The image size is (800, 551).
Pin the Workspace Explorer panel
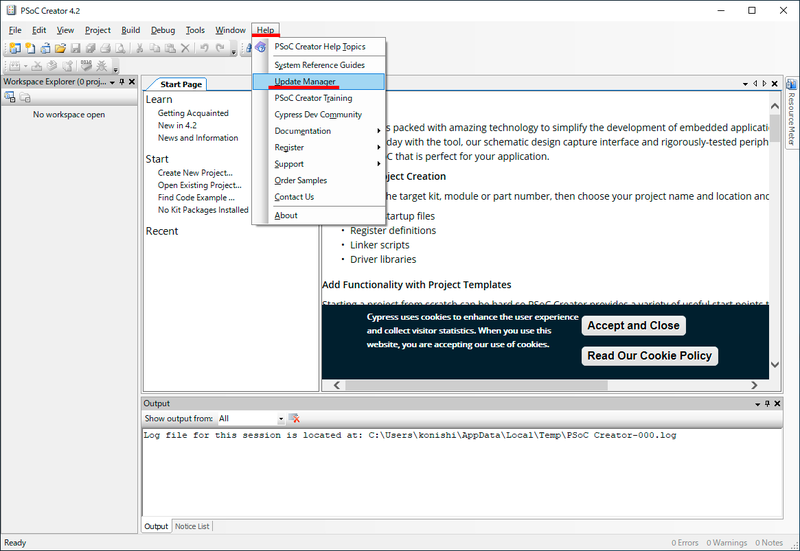[122, 82]
